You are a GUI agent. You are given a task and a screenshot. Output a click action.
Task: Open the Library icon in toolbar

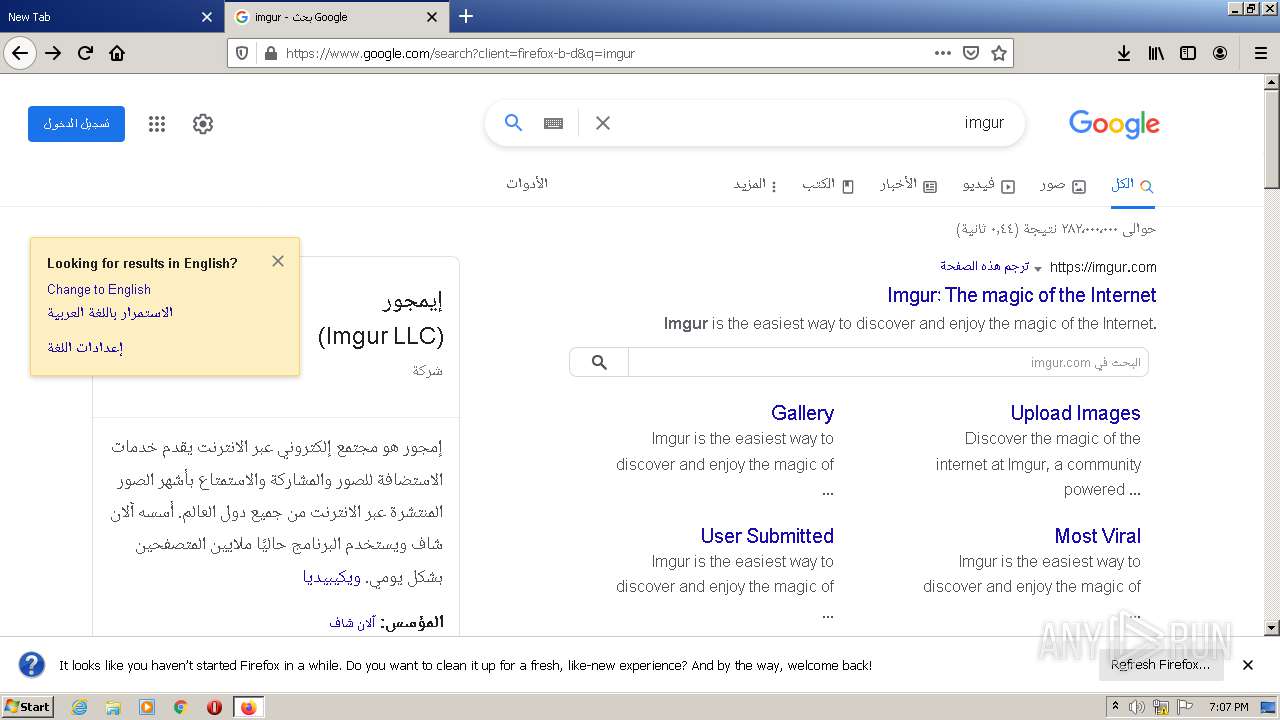[x=1156, y=53]
